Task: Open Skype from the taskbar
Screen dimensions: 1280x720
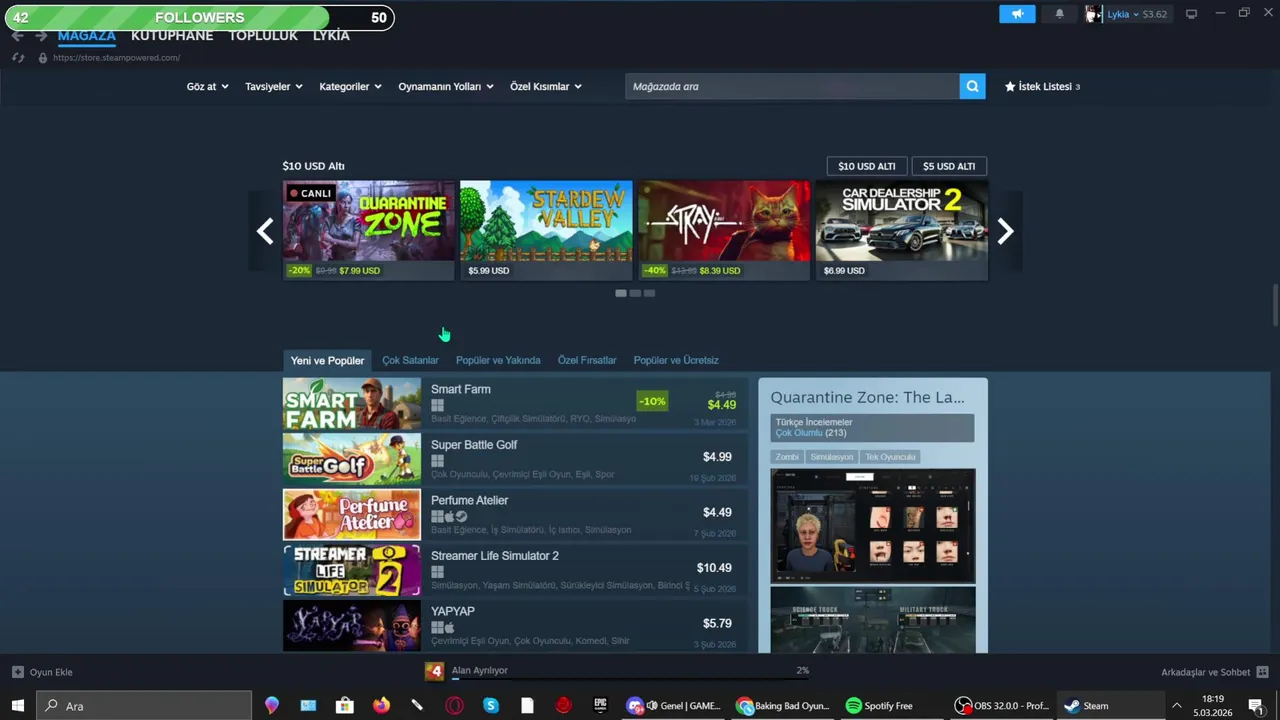Action: click(490, 705)
